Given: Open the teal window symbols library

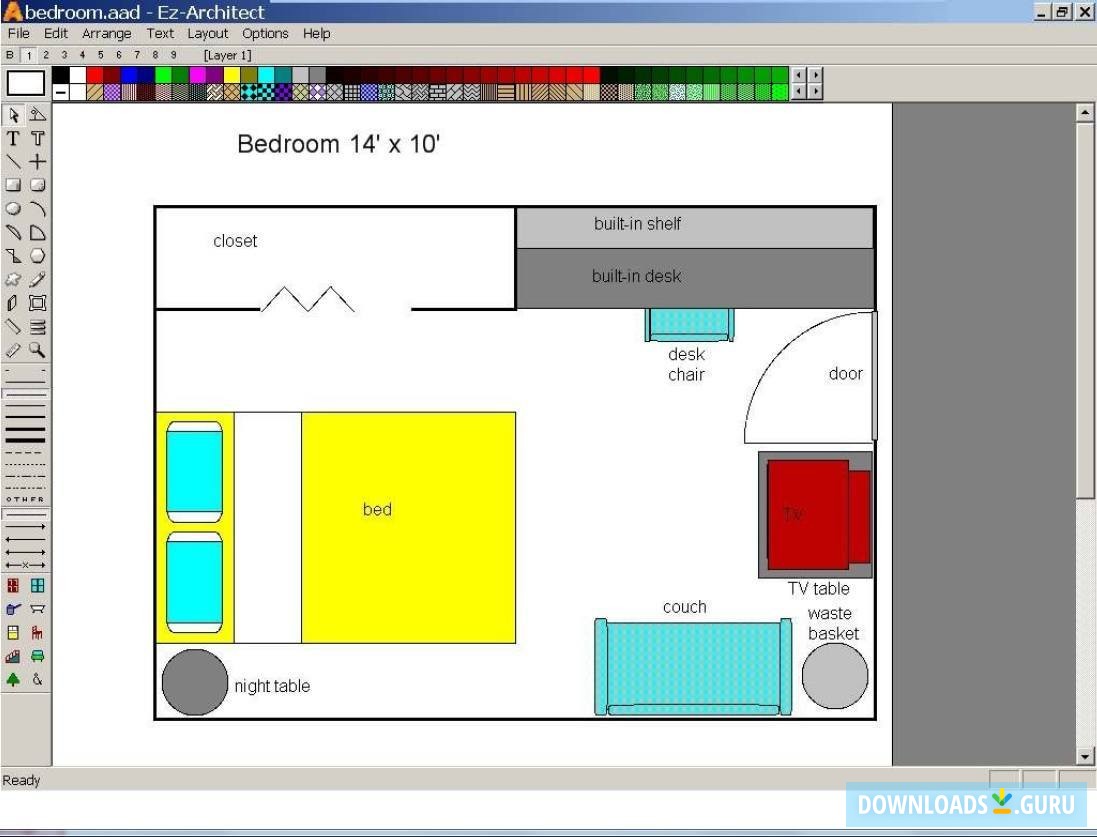Looking at the screenshot, I should click(38, 586).
